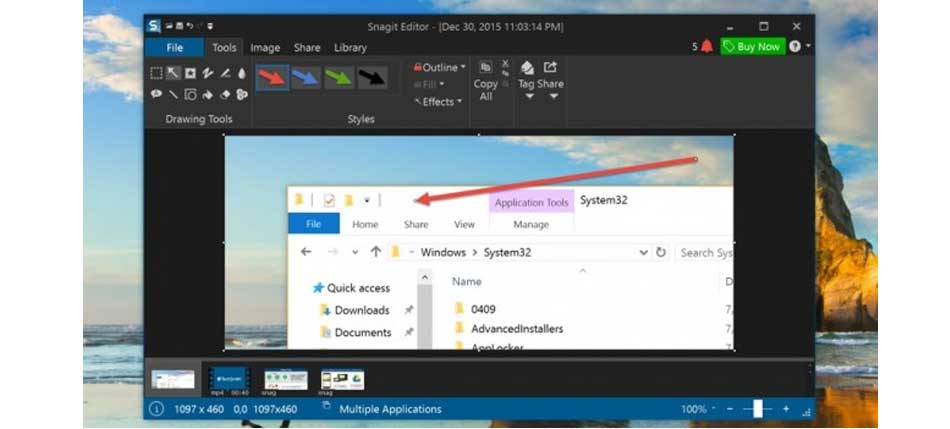950x429 pixels.
Task: Select the Blur droplet tool
Action: [x=242, y=73]
